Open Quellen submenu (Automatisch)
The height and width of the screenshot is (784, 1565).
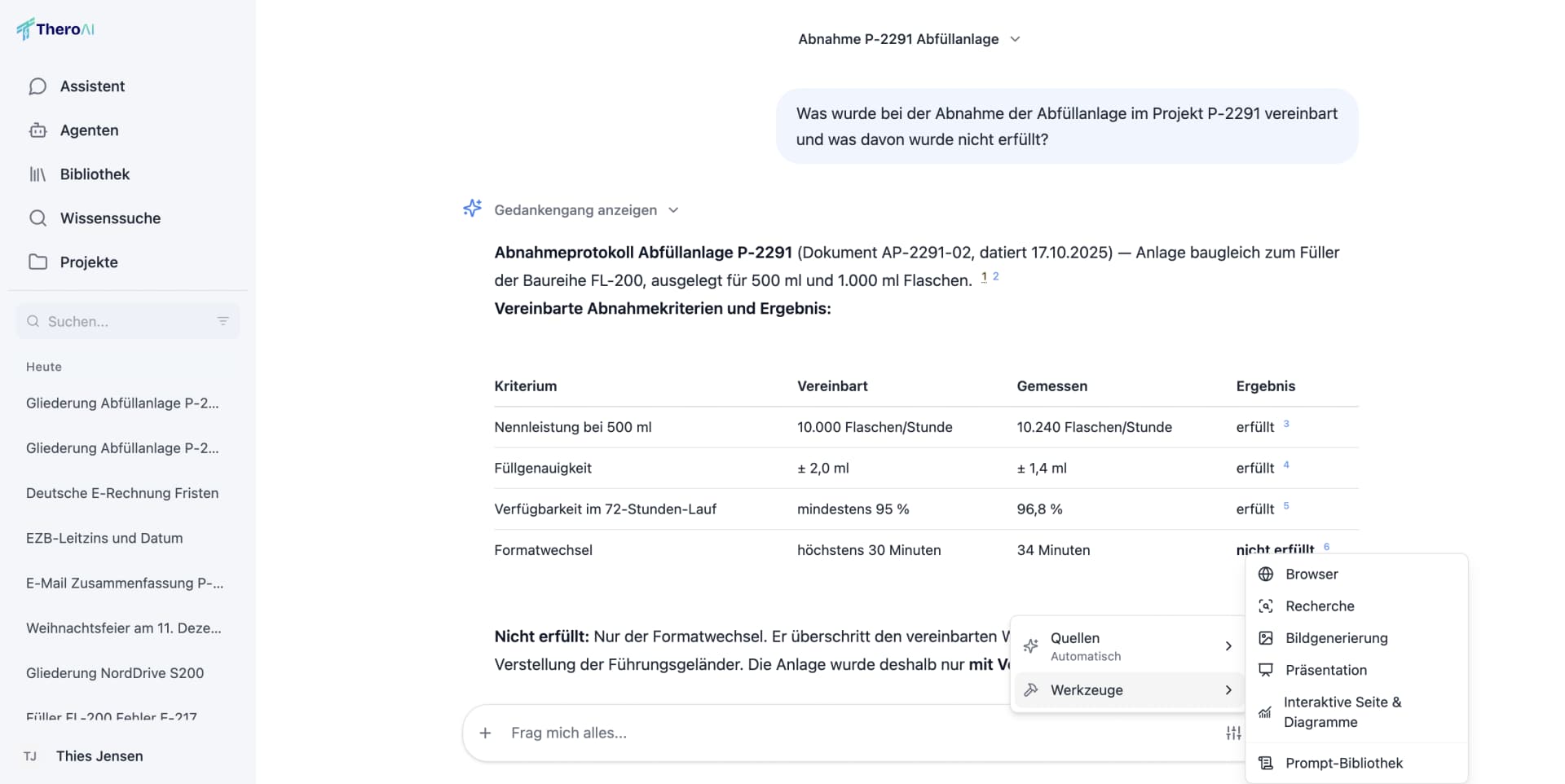pyautogui.click(x=1128, y=646)
